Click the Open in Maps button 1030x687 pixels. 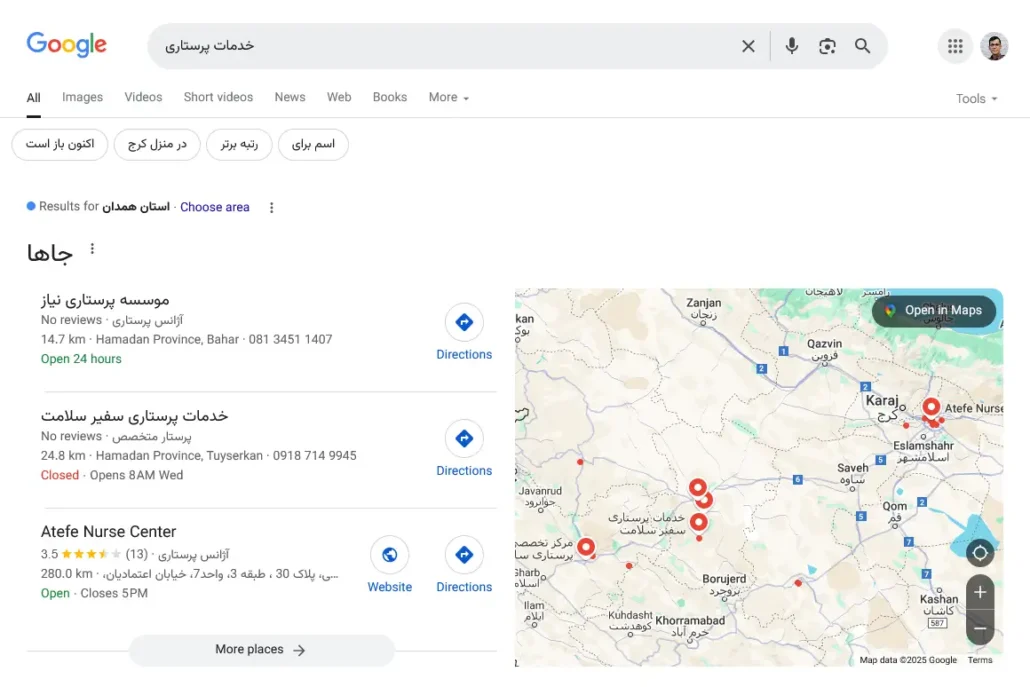[933, 311]
